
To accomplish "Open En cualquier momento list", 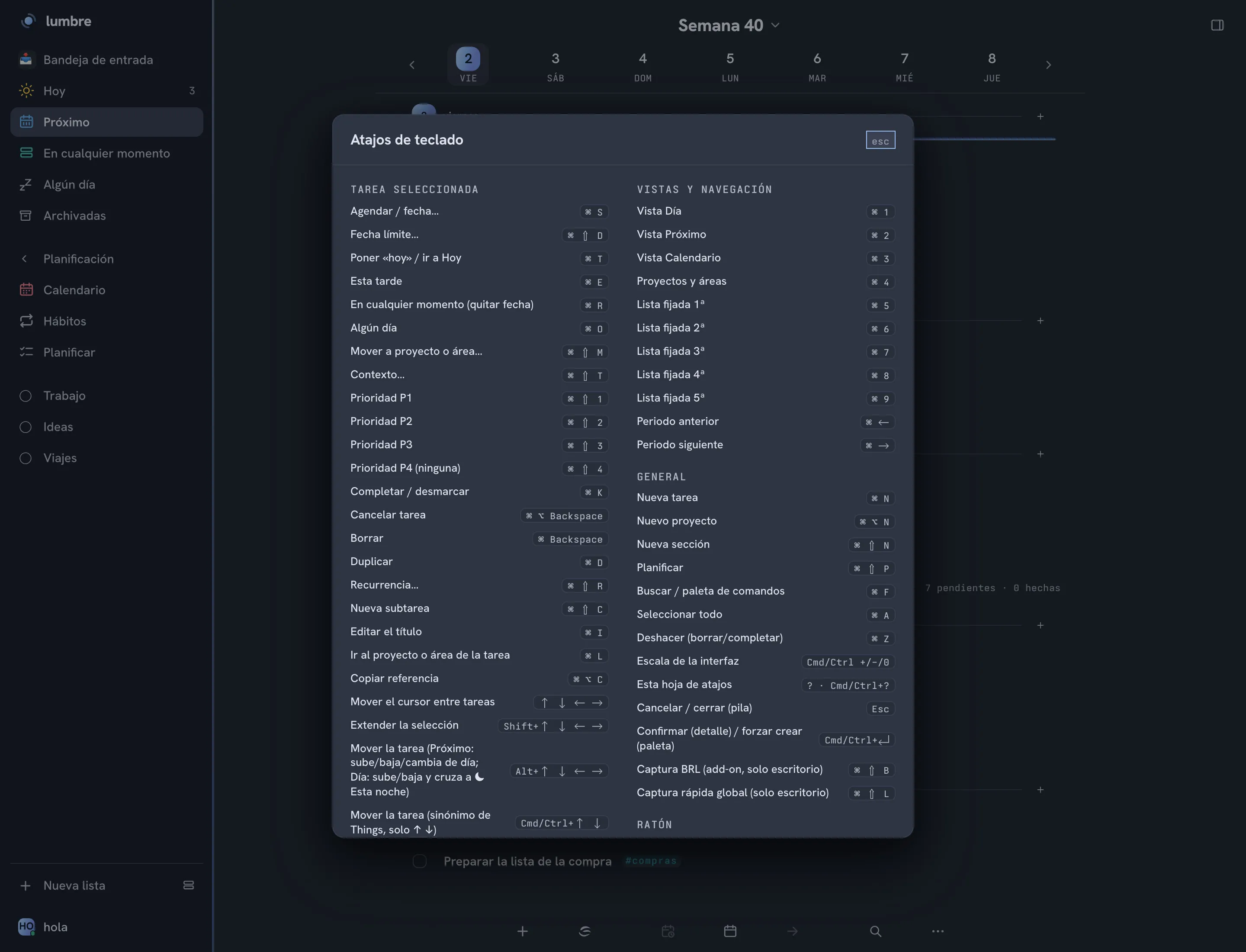I will [106, 153].
